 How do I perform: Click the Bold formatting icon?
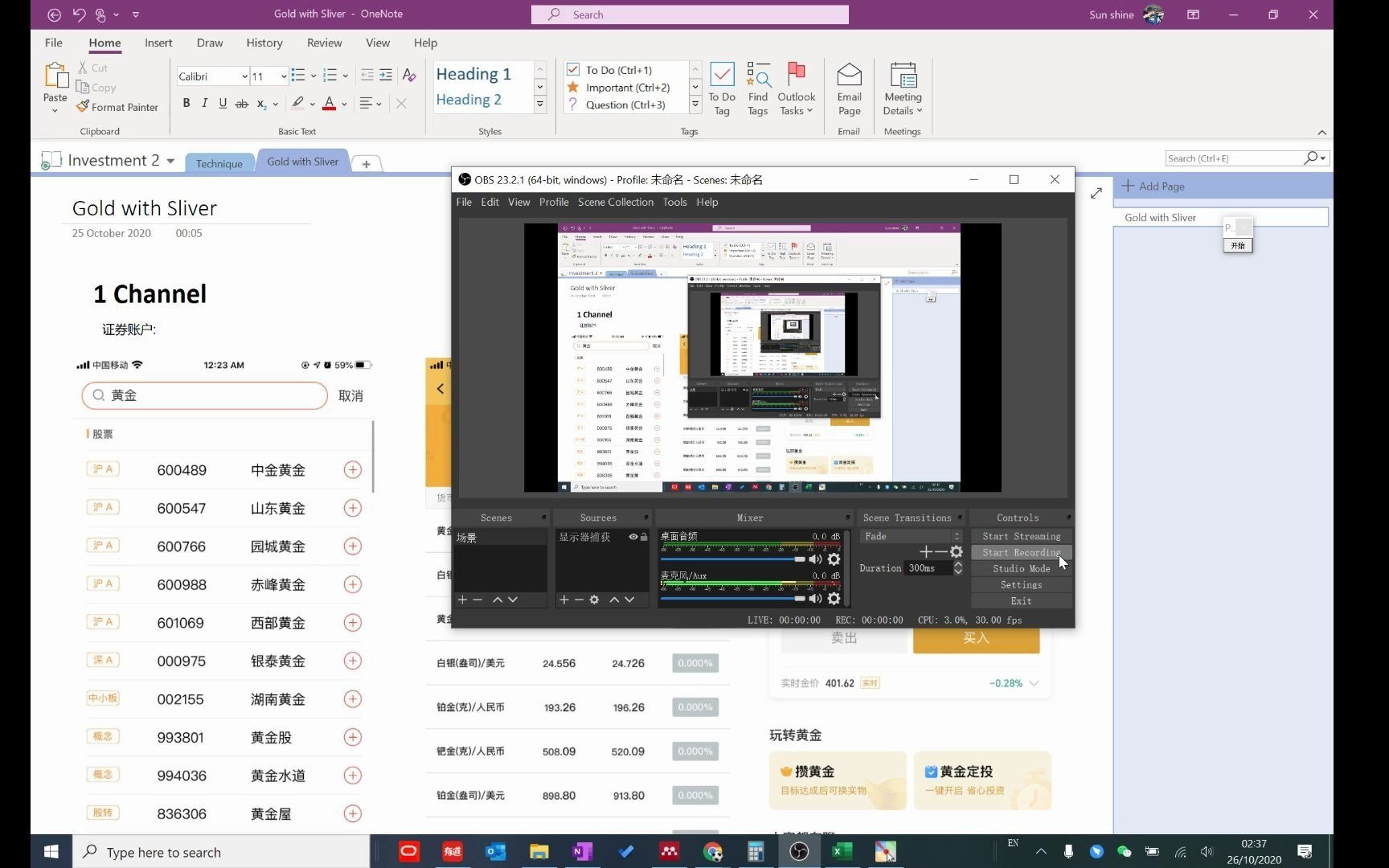coord(186,103)
